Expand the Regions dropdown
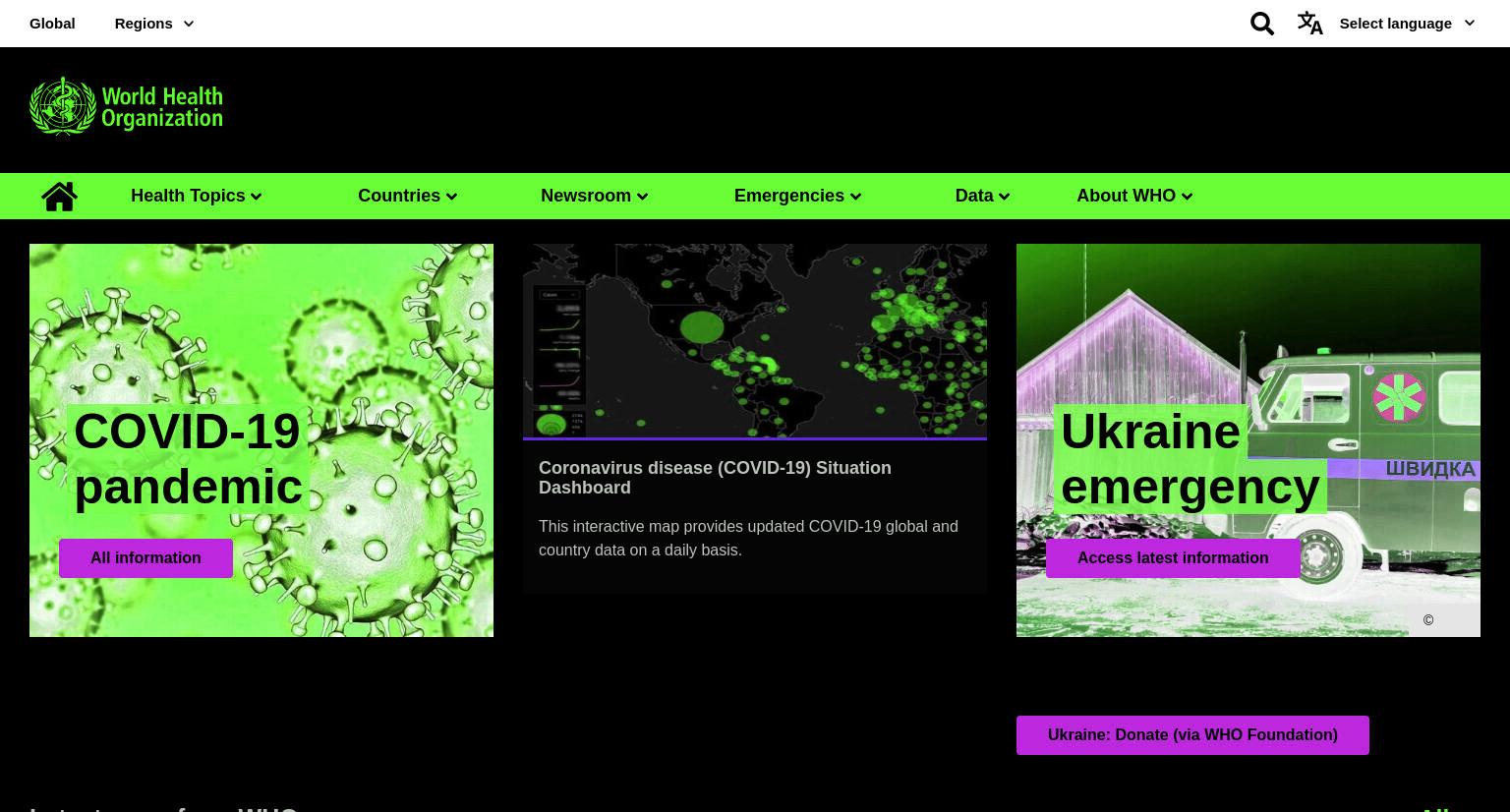The height and width of the screenshot is (812, 1510). coord(153,23)
